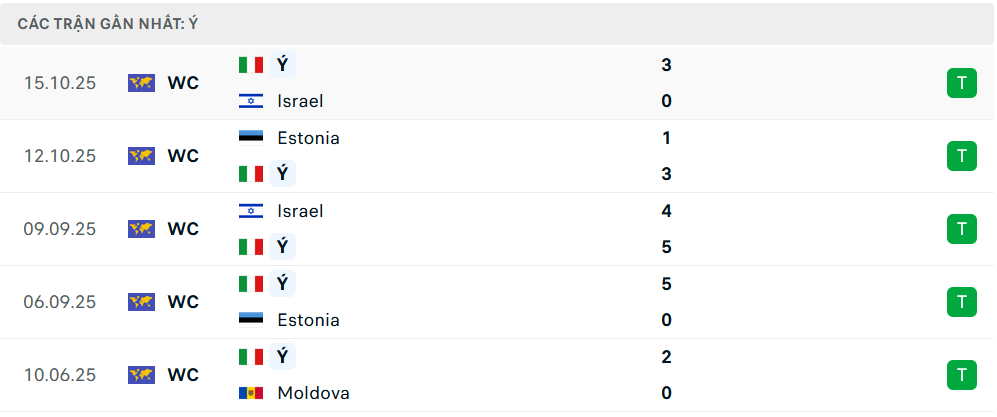The height and width of the screenshot is (417, 997).
Task: Click the score 5 for Ý on 06.09.25
Action: (666, 284)
